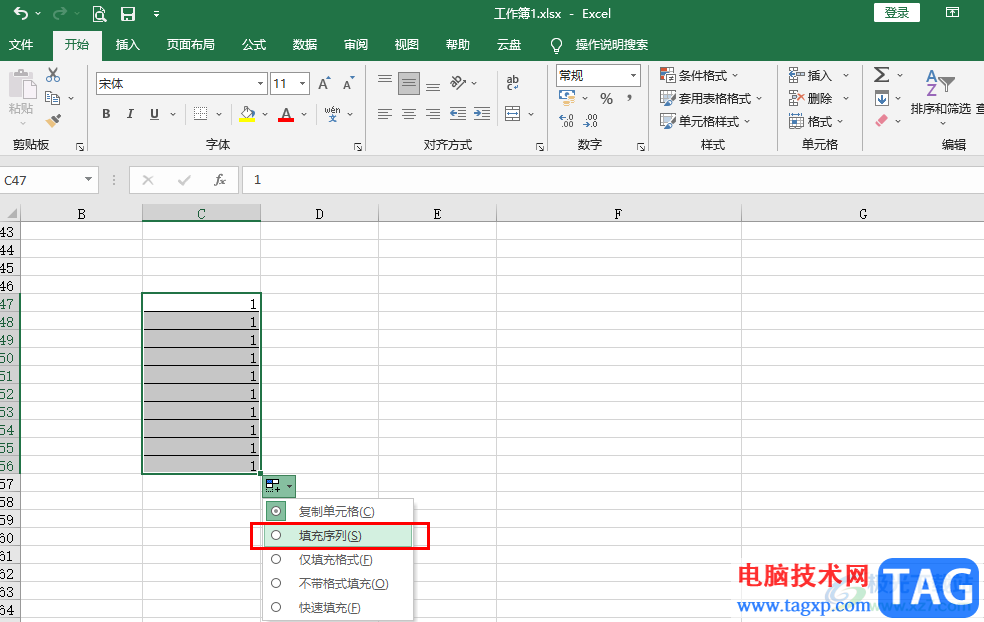Apply Comma Style number format
Viewport: 984px width, 622px height.
point(629,99)
